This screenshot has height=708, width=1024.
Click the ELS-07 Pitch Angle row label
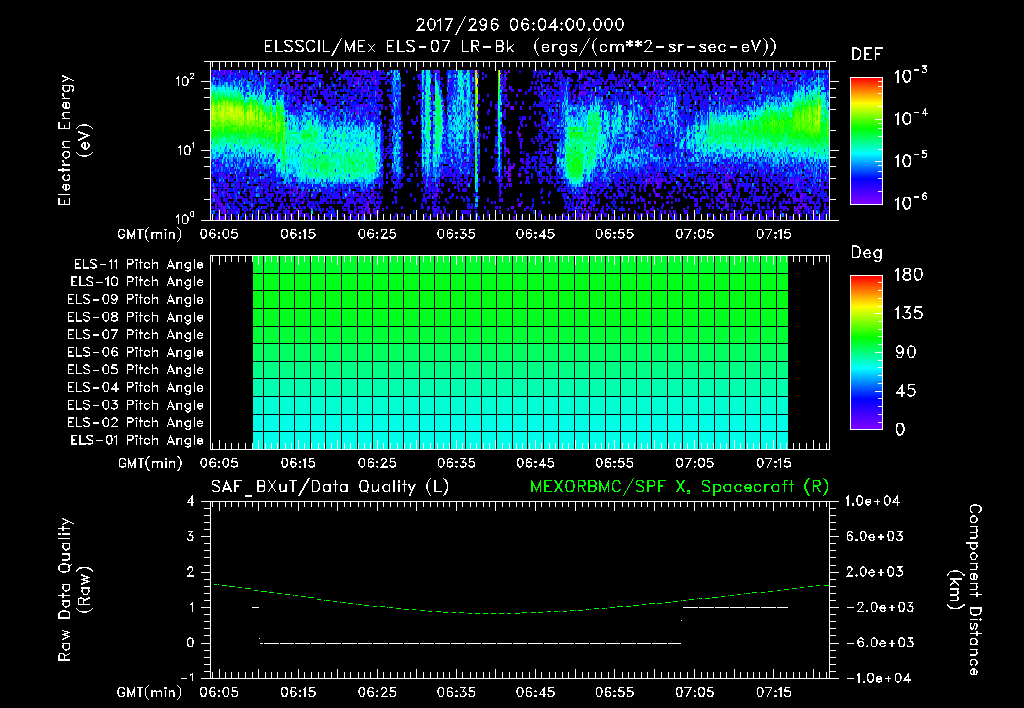[136, 335]
